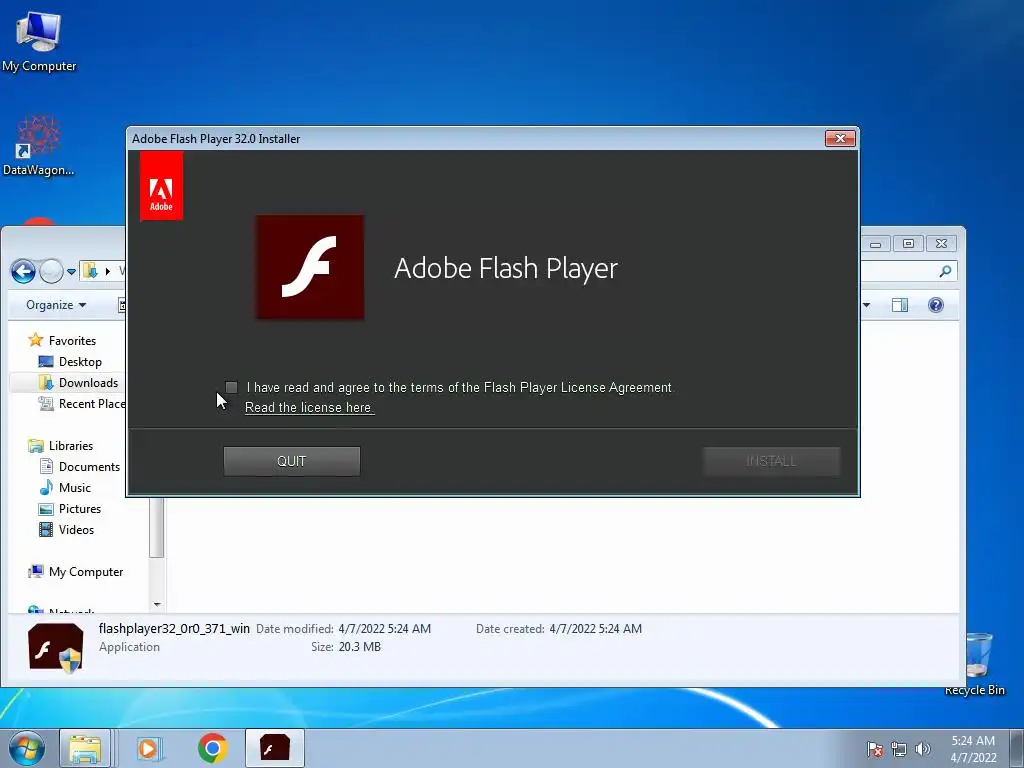Click the flashplayer32_0r0_371_win file name
The width and height of the screenshot is (1024, 768).
point(174,629)
